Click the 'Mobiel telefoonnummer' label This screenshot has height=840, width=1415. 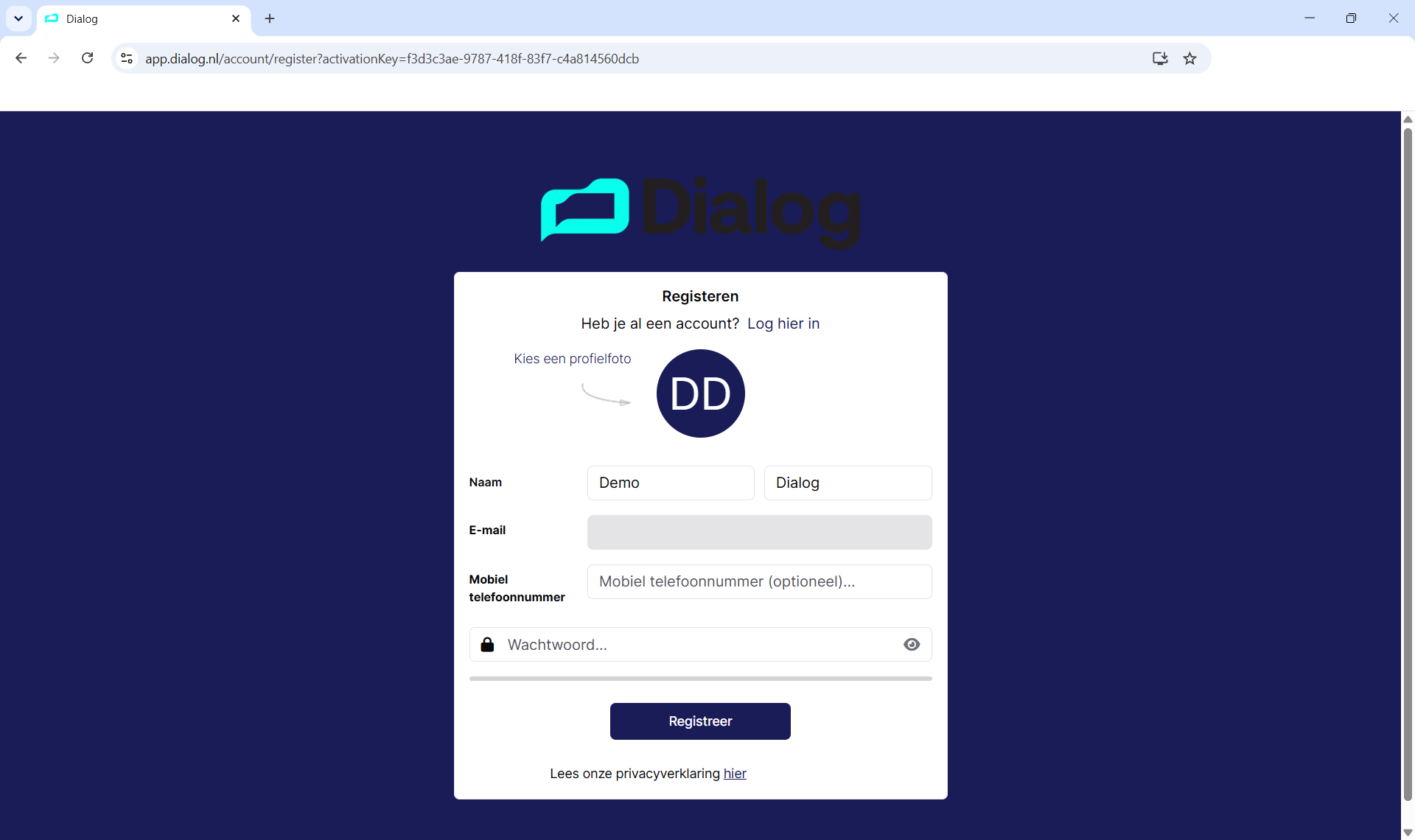point(517,588)
